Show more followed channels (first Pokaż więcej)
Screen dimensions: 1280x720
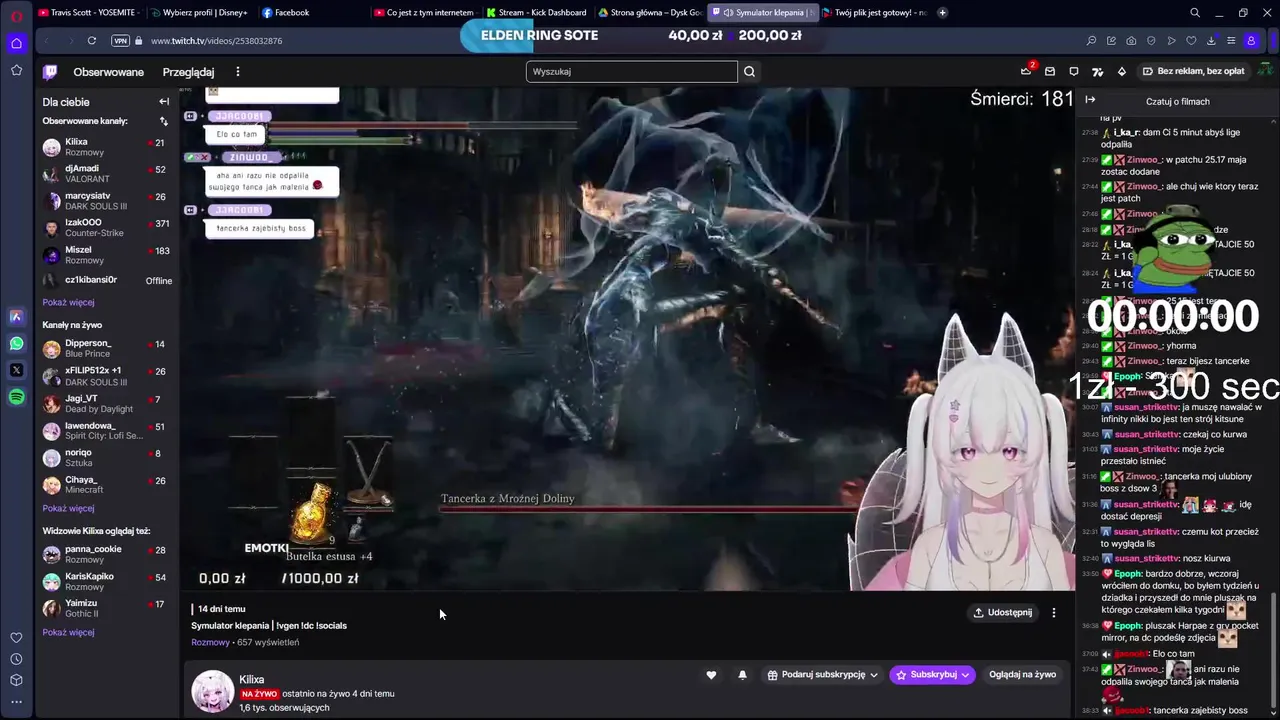pos(68,302)
